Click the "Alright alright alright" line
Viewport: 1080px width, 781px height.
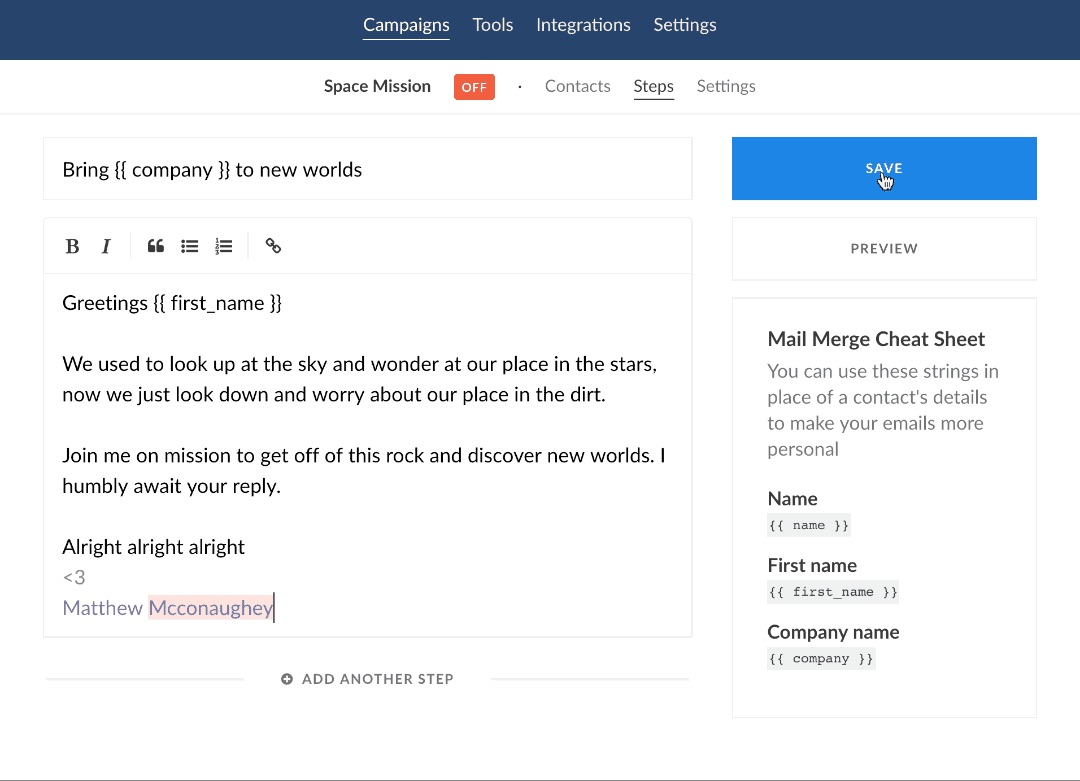pyautogui.click(x=154, y=547)
